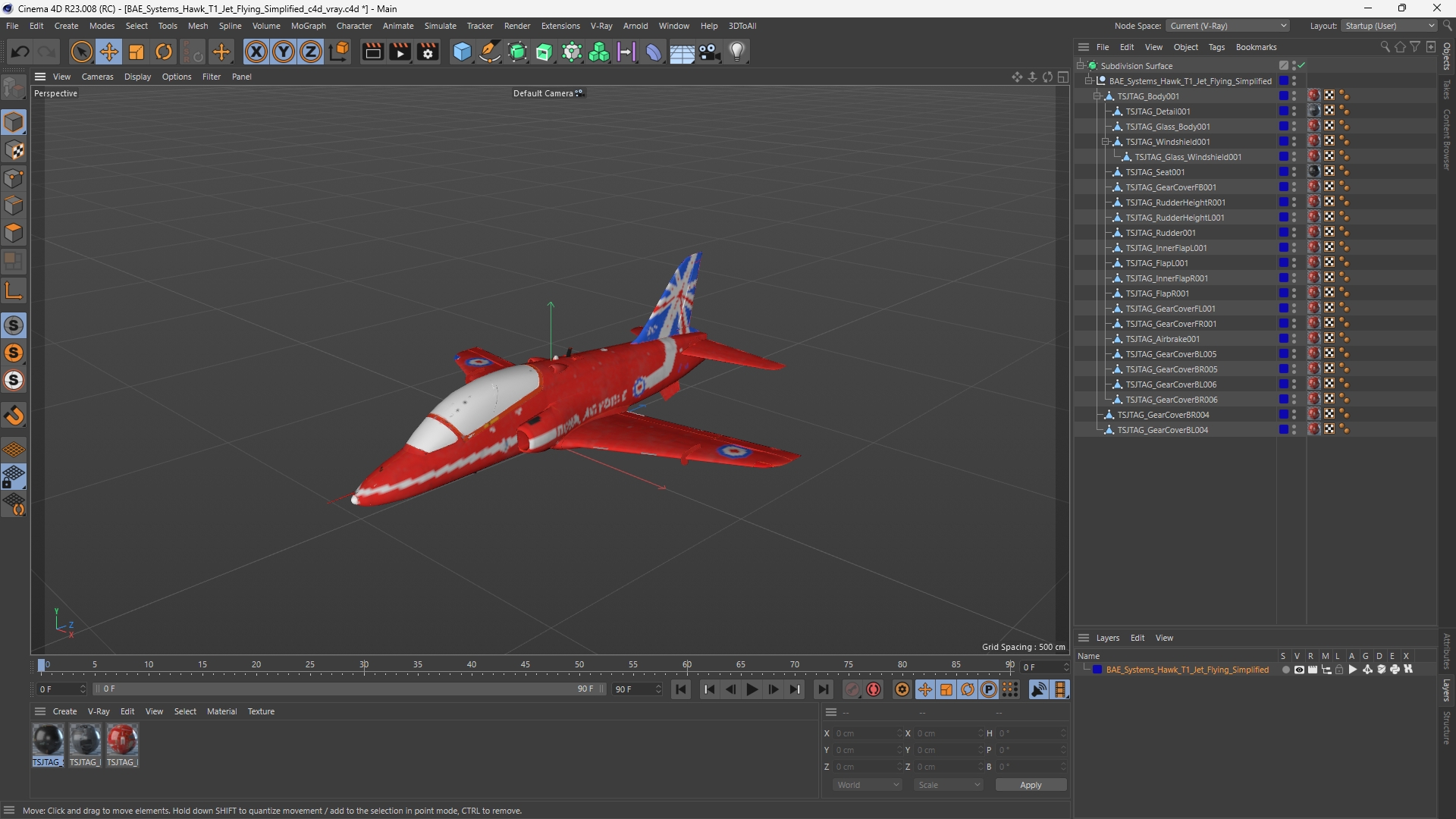Collapse TSJTAG_Windshield001 hierarchy

point(1106,142)
